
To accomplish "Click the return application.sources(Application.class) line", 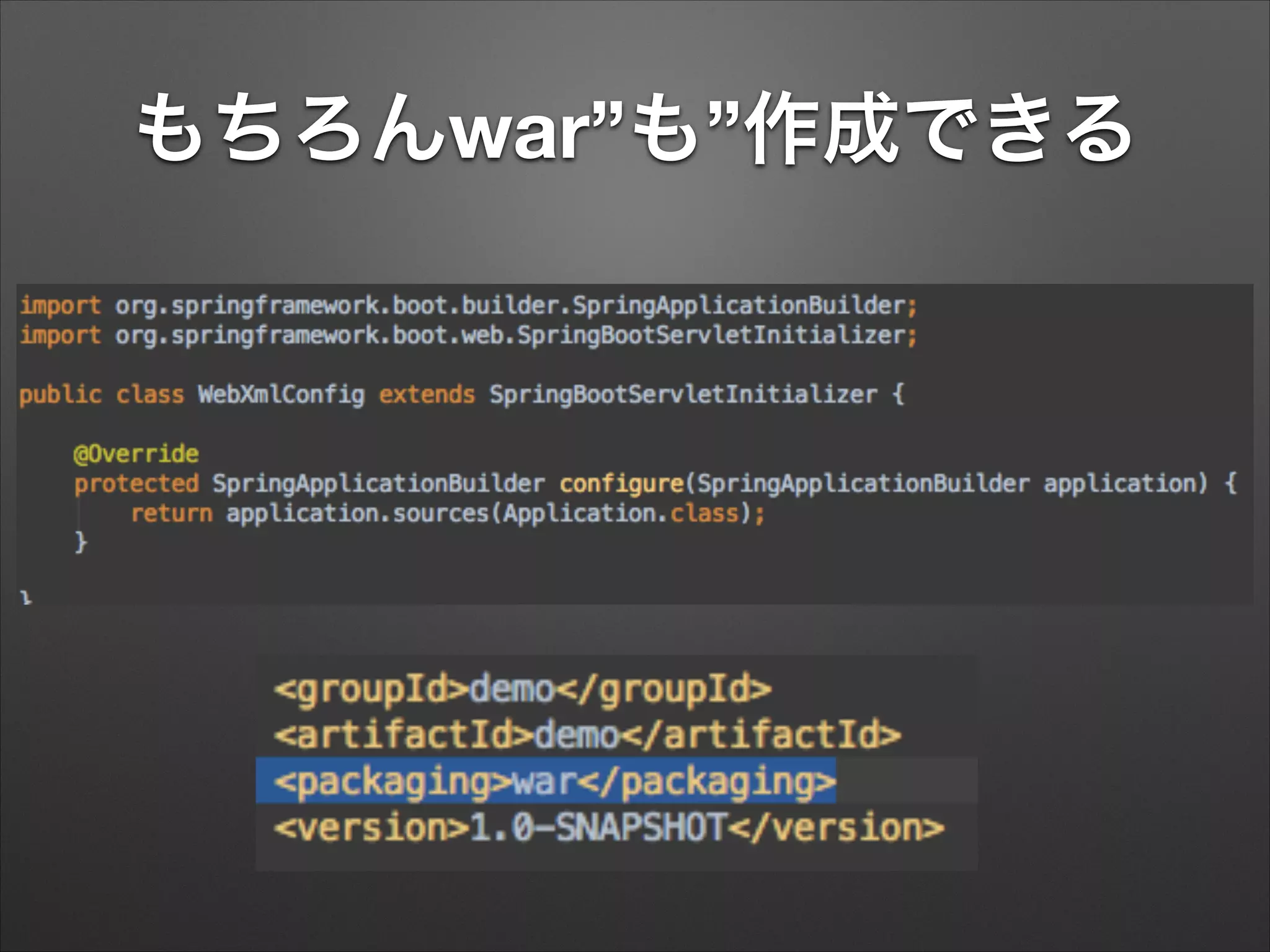I will pyautogui.click(x=448, y=513).
